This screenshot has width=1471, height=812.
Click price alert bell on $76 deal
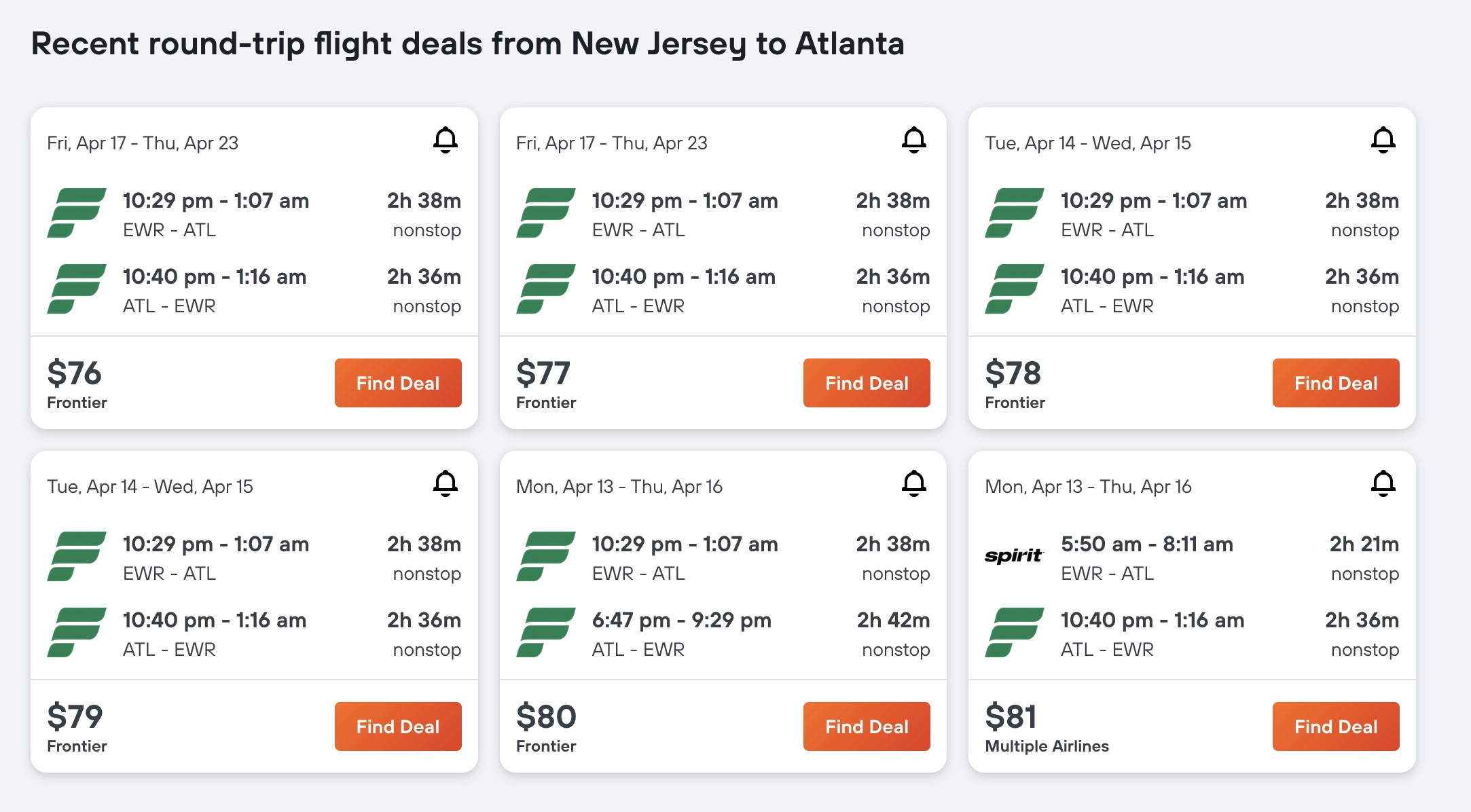[x=446, y=140]
